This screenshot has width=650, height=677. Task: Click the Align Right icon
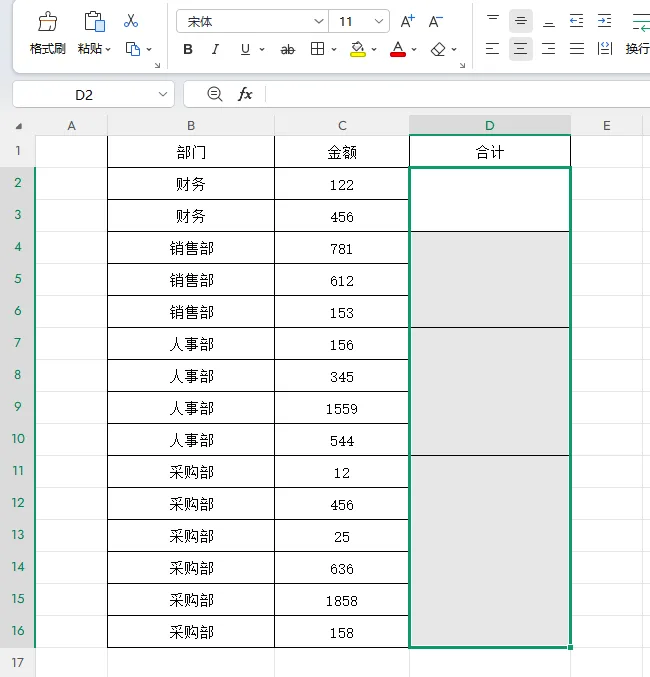coord(549,48)
